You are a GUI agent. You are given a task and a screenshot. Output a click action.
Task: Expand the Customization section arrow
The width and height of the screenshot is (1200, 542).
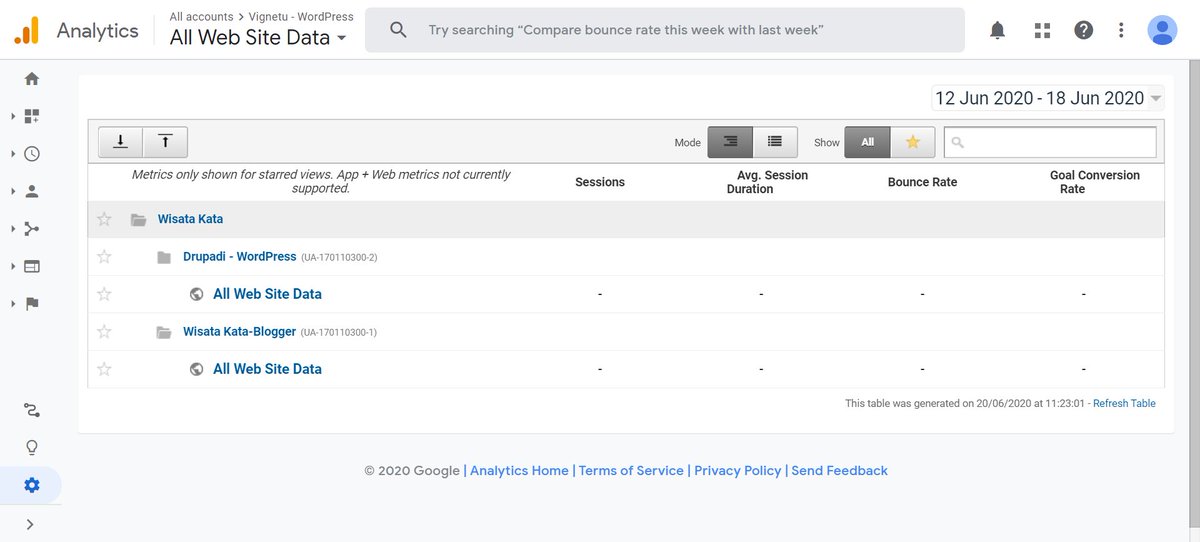(13, 116)
